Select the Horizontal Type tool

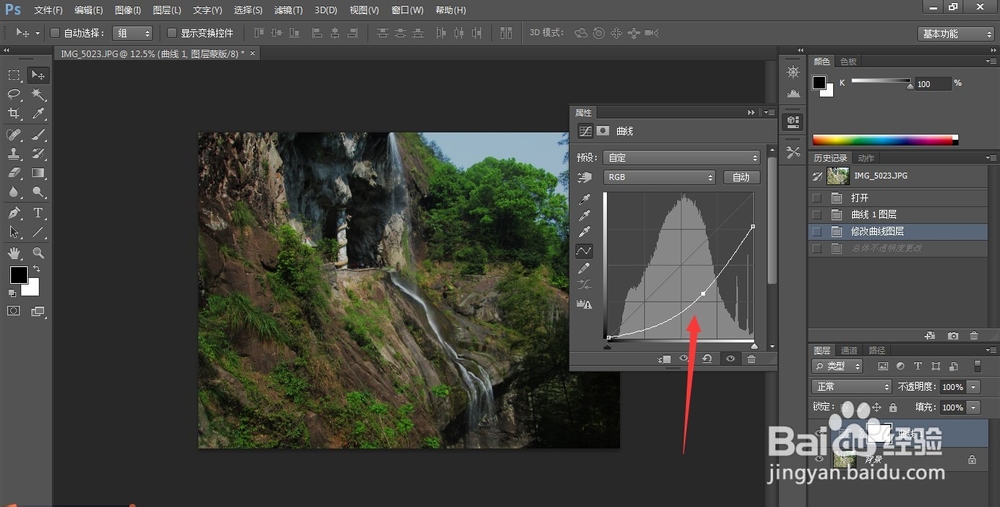tap(38, 213)
